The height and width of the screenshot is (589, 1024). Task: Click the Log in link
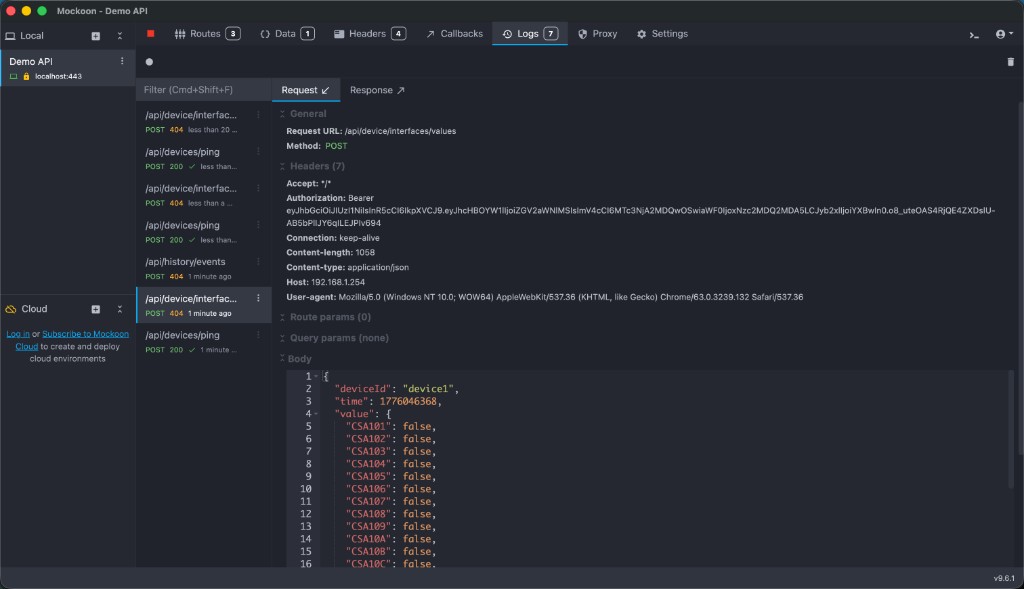[18, 334]
